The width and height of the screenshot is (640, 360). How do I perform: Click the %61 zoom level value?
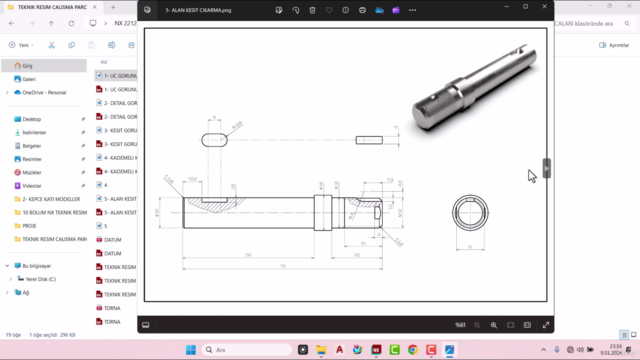(x=460, y=325)
